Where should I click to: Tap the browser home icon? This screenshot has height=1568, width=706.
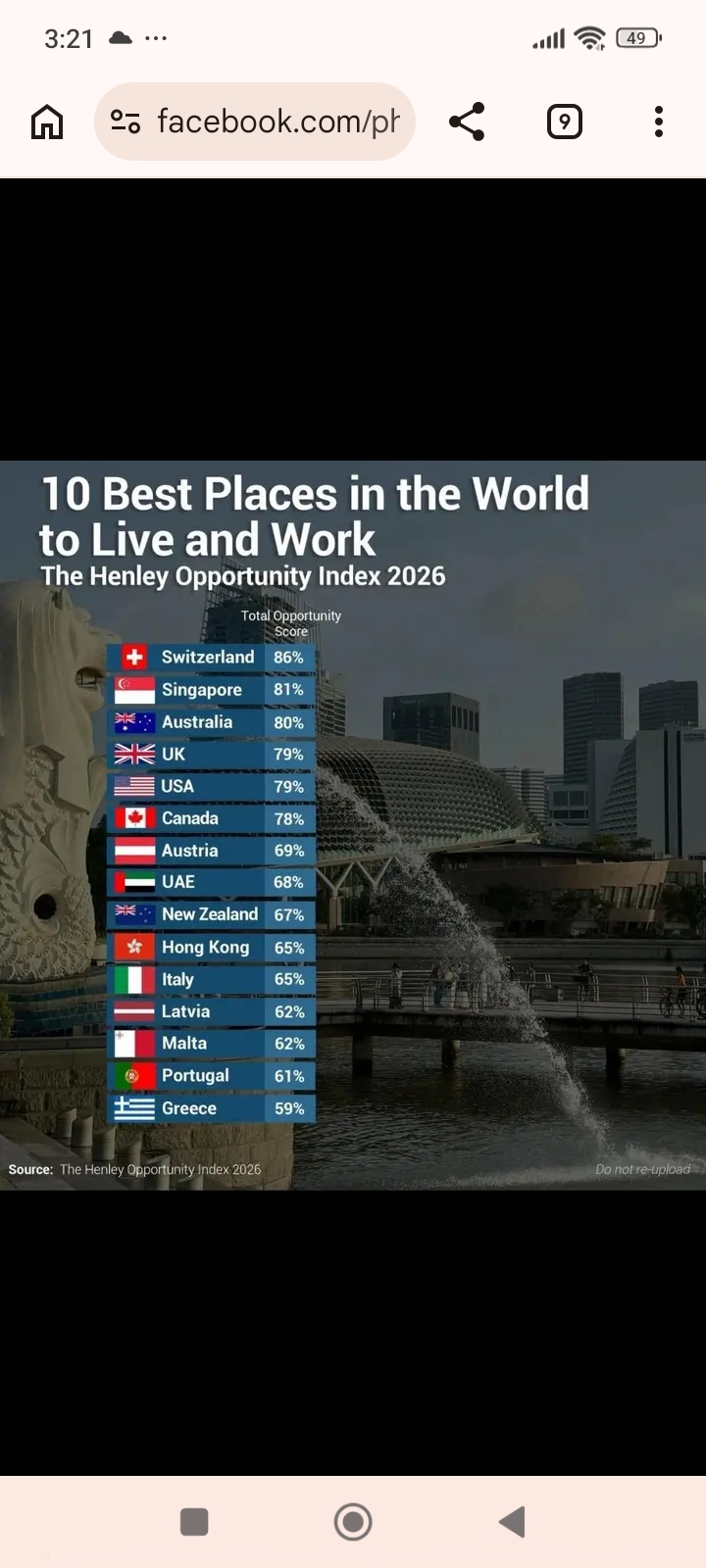(x=47, y=122)
